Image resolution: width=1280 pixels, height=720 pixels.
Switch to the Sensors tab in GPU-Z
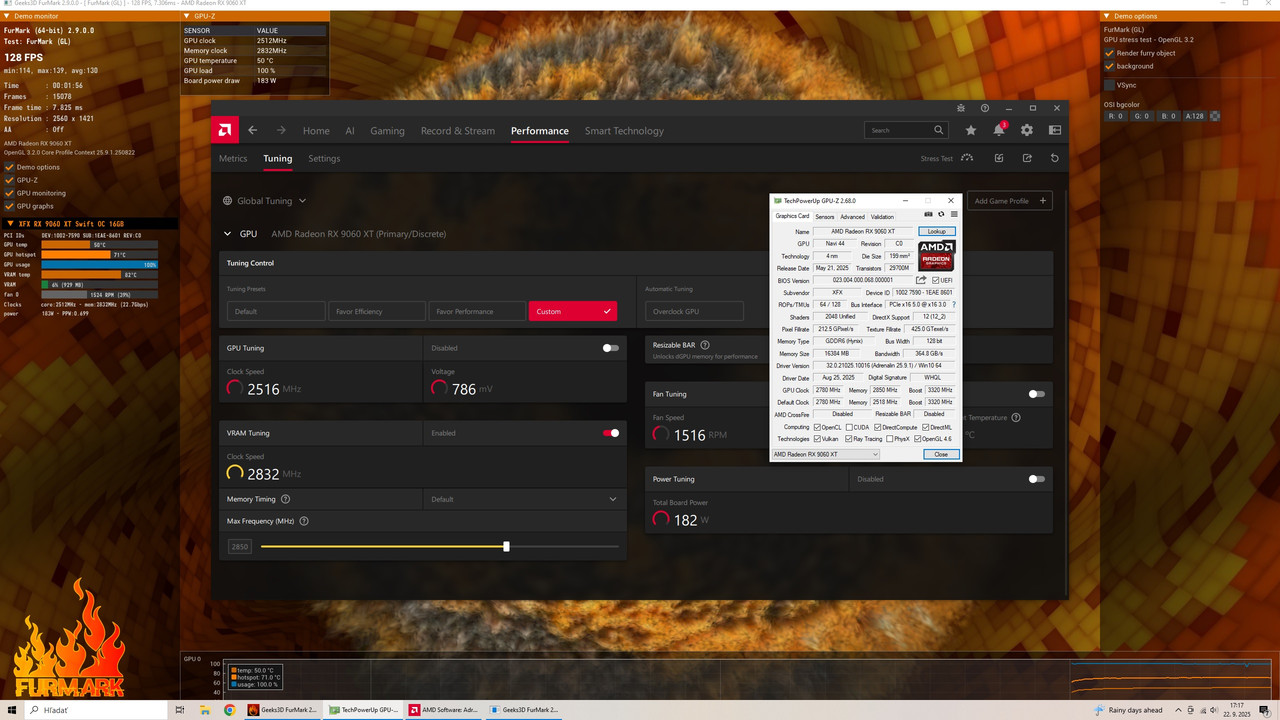825,216
